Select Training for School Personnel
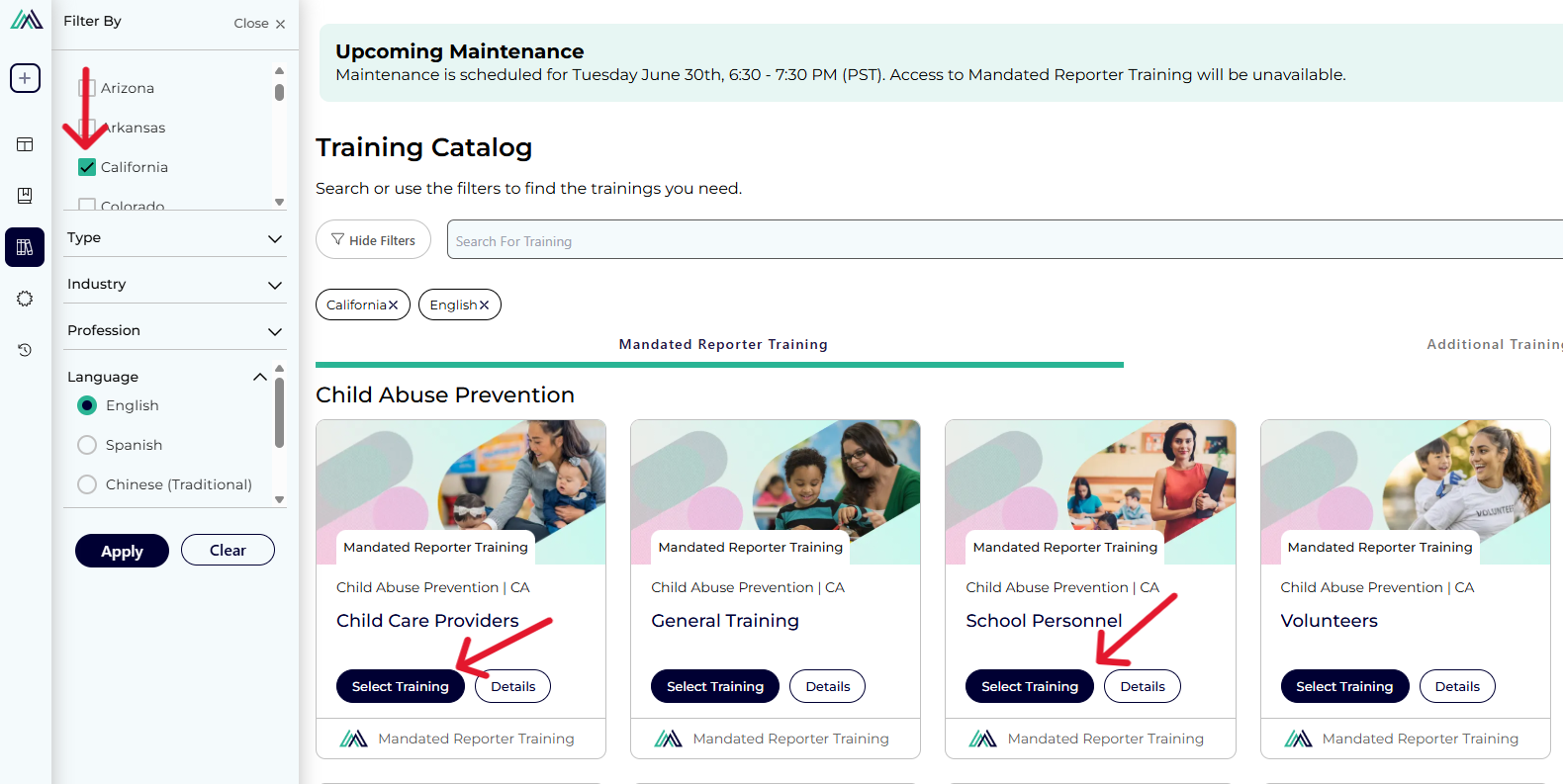The width and height of the screenshot is (1563, 784). [x=1030, y=686]
